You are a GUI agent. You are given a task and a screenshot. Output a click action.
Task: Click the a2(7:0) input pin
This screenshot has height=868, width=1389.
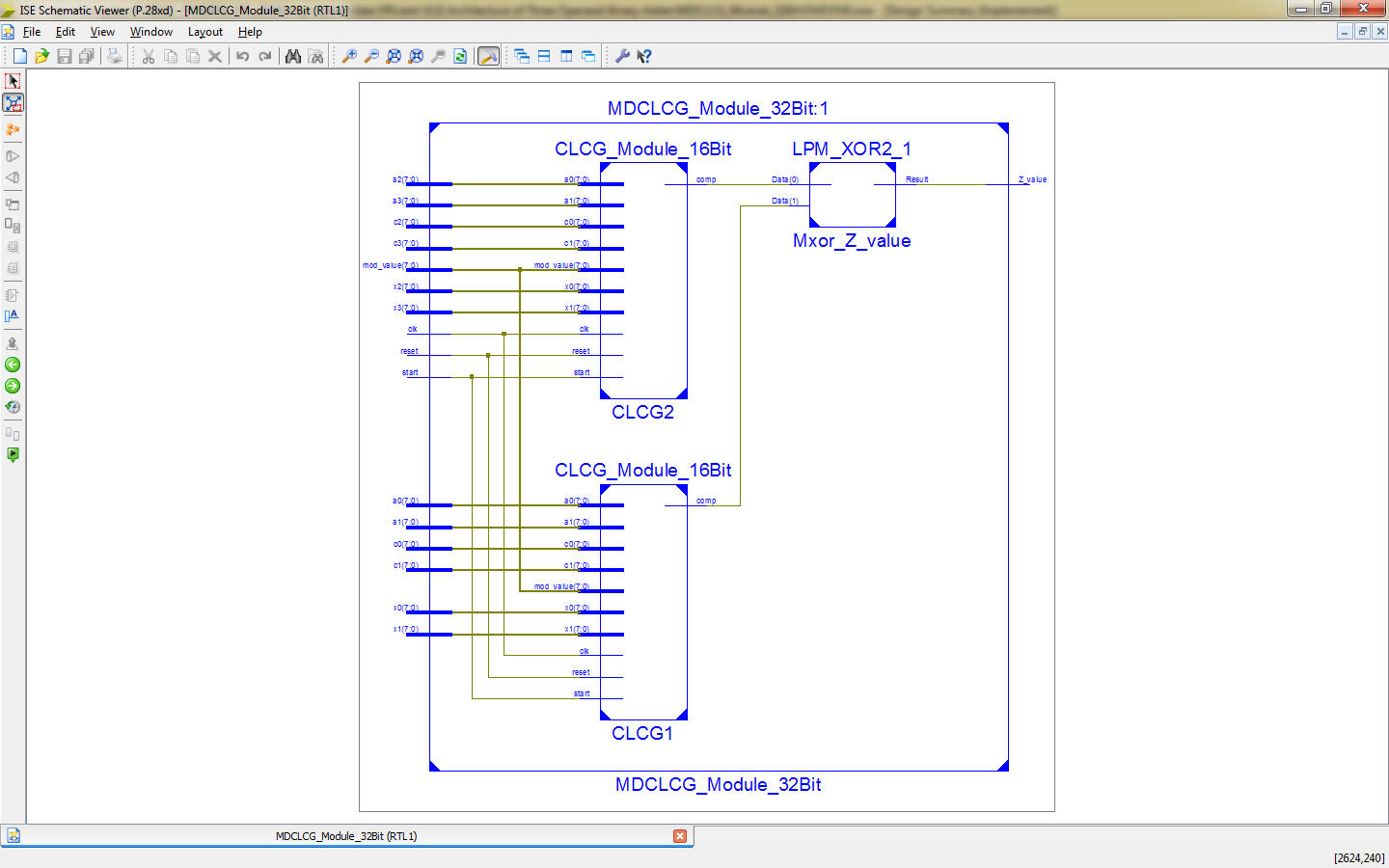coord(405,179)
